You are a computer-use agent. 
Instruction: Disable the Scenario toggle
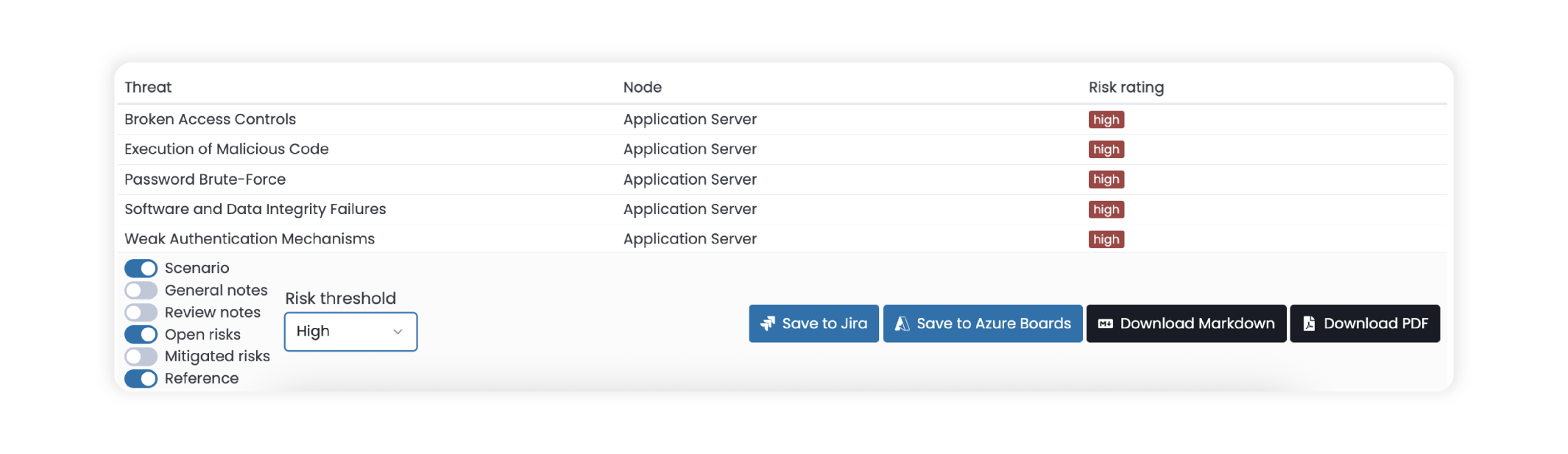point(141,269)
